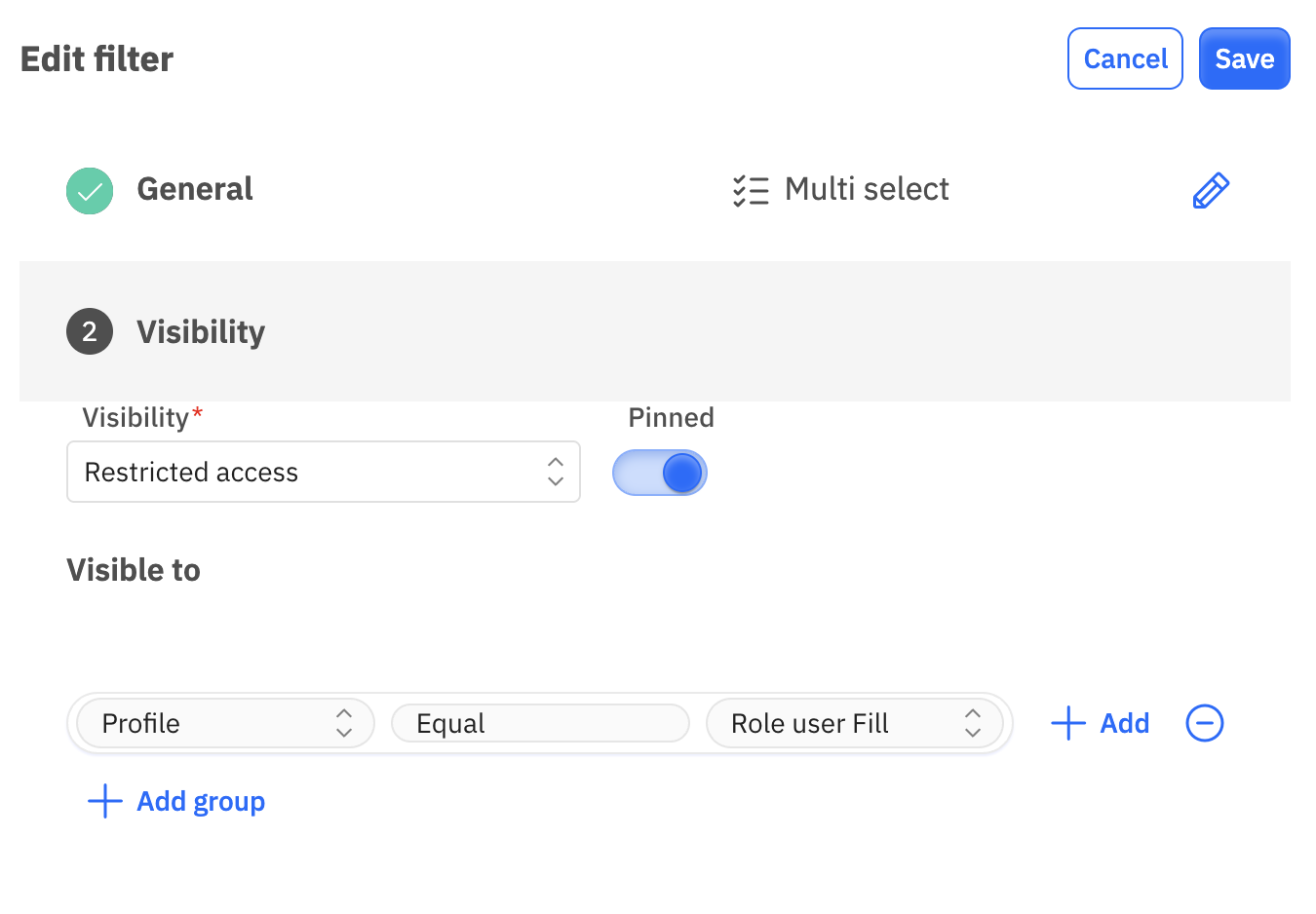Click the step 2 Visibility circle icon

tap(90, 331)
